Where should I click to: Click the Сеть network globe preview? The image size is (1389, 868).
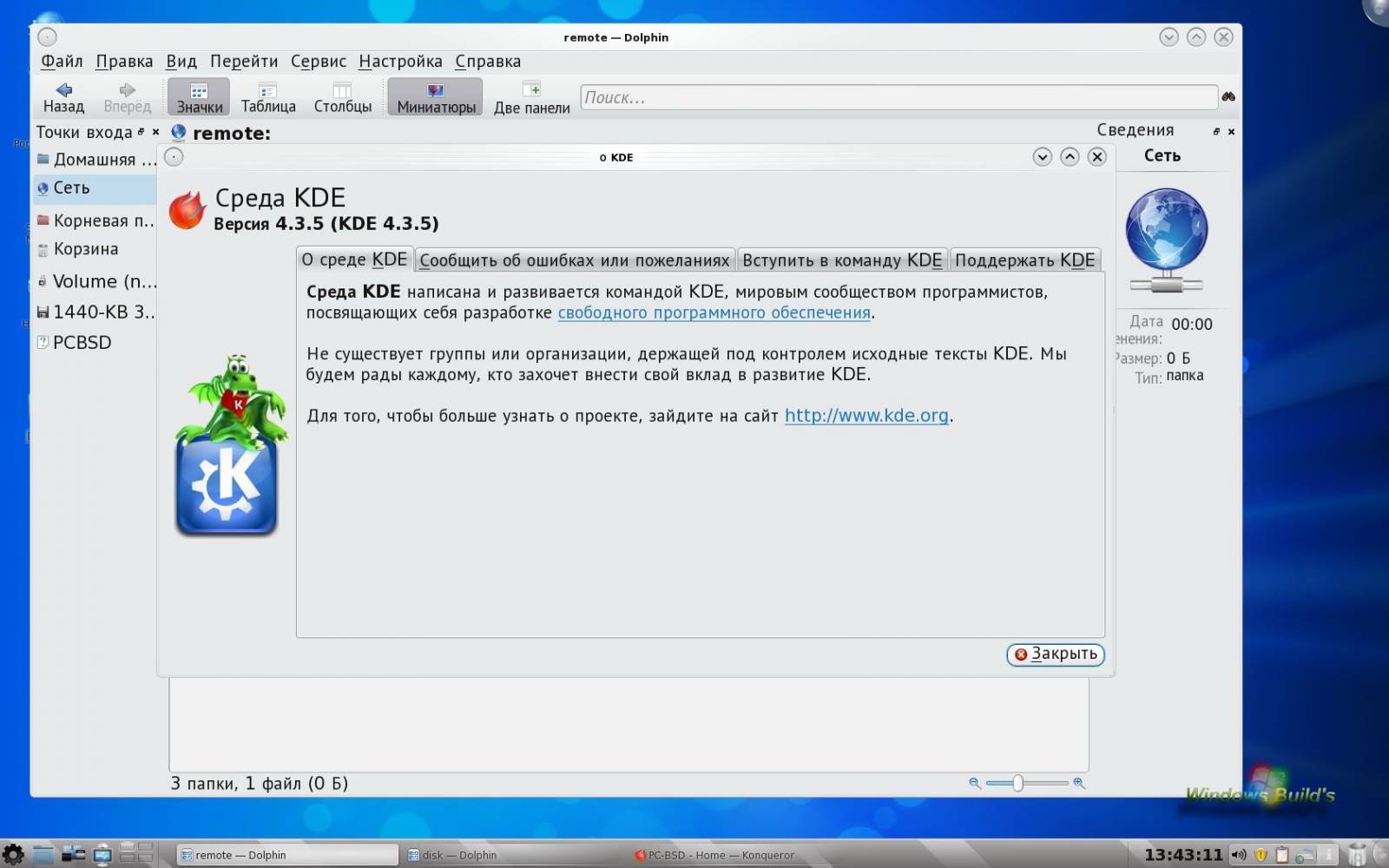pos(1167,240)
